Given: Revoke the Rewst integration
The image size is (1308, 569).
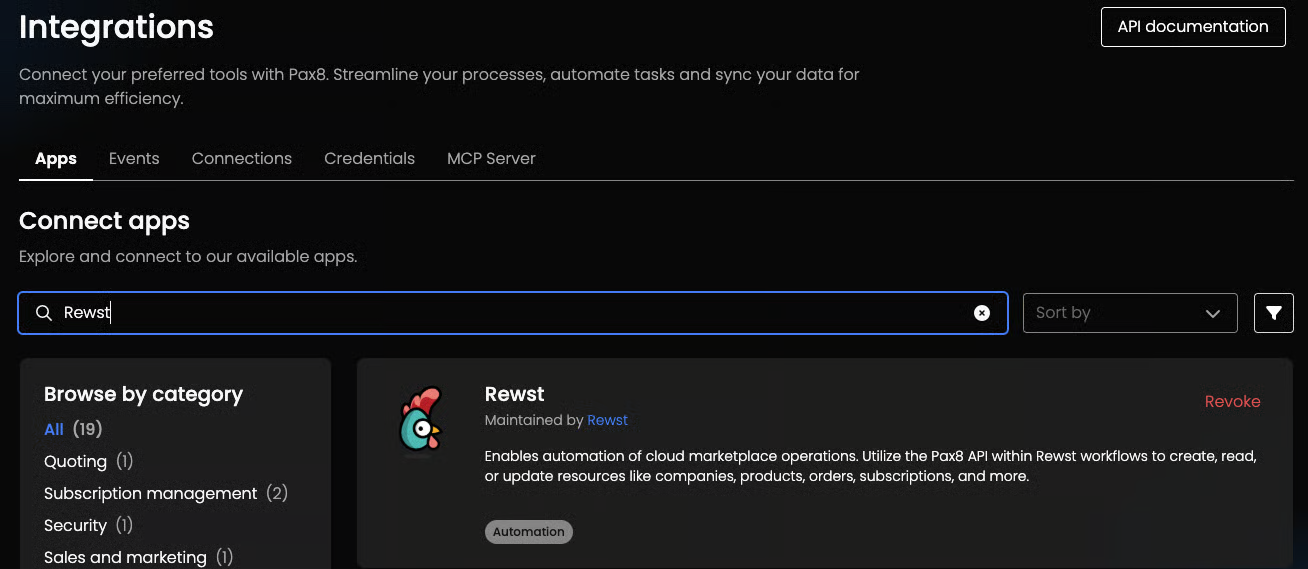Looking at the screenshot, I should [1232, 401].
